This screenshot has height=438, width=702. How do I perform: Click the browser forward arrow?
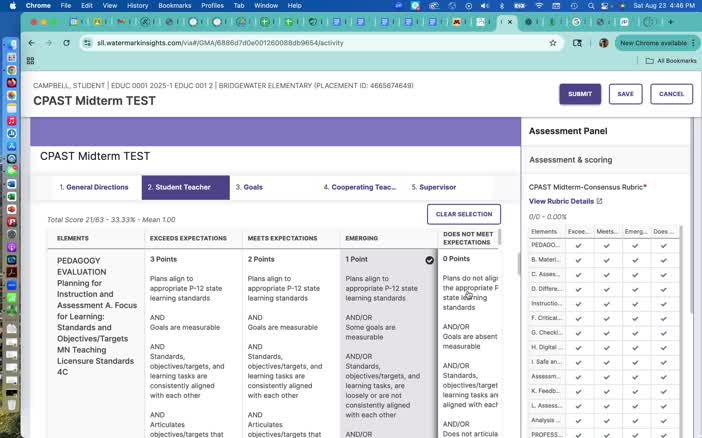click(49, 43)
